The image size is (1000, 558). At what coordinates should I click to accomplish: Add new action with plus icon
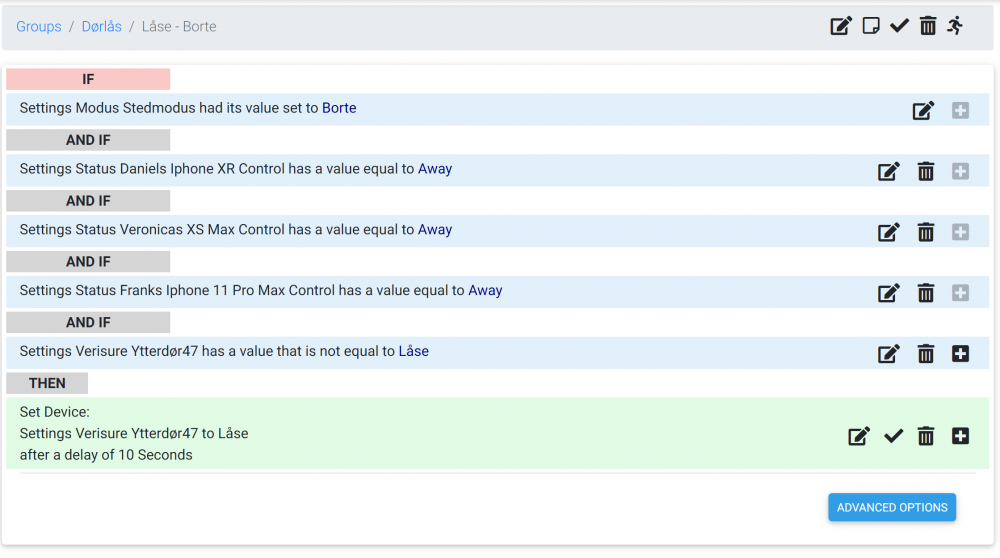click(960, 436)
